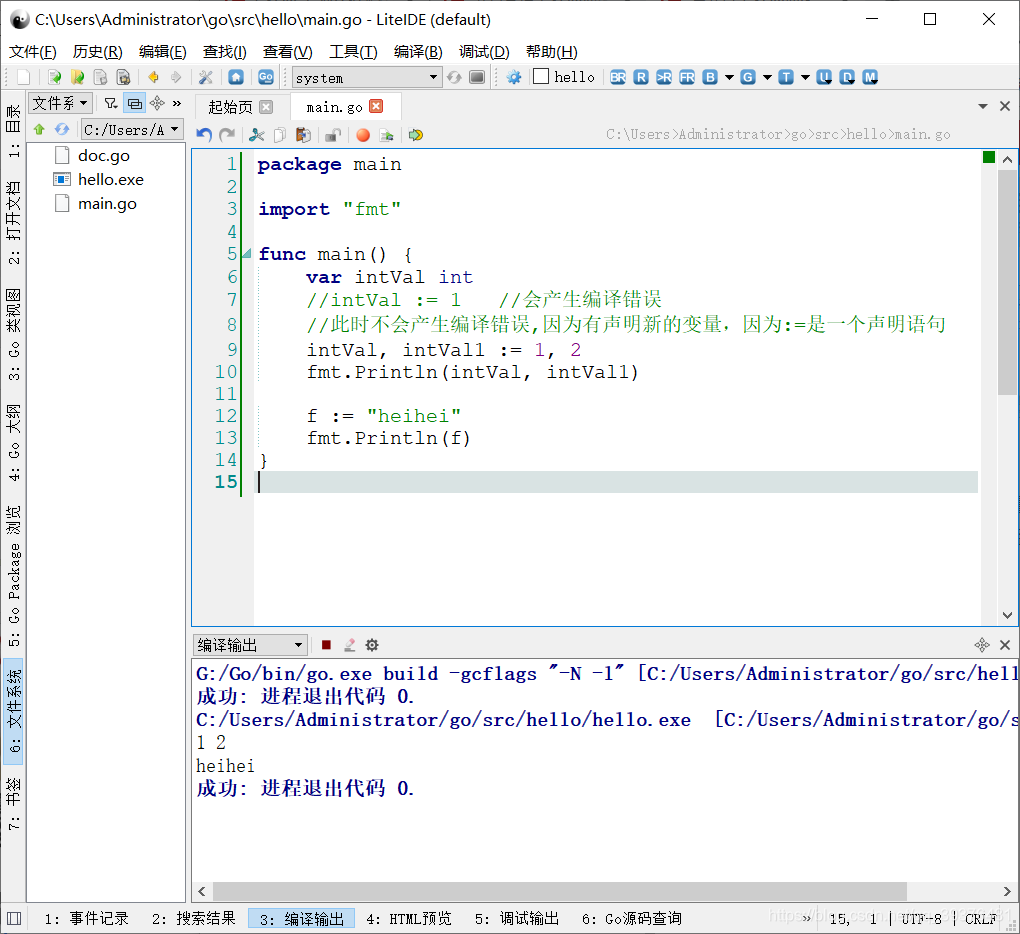Viewport: 1020px width, 934px height.
Task: Switch to 1: 事件记录 bottom tab
Action: [87, 918]
